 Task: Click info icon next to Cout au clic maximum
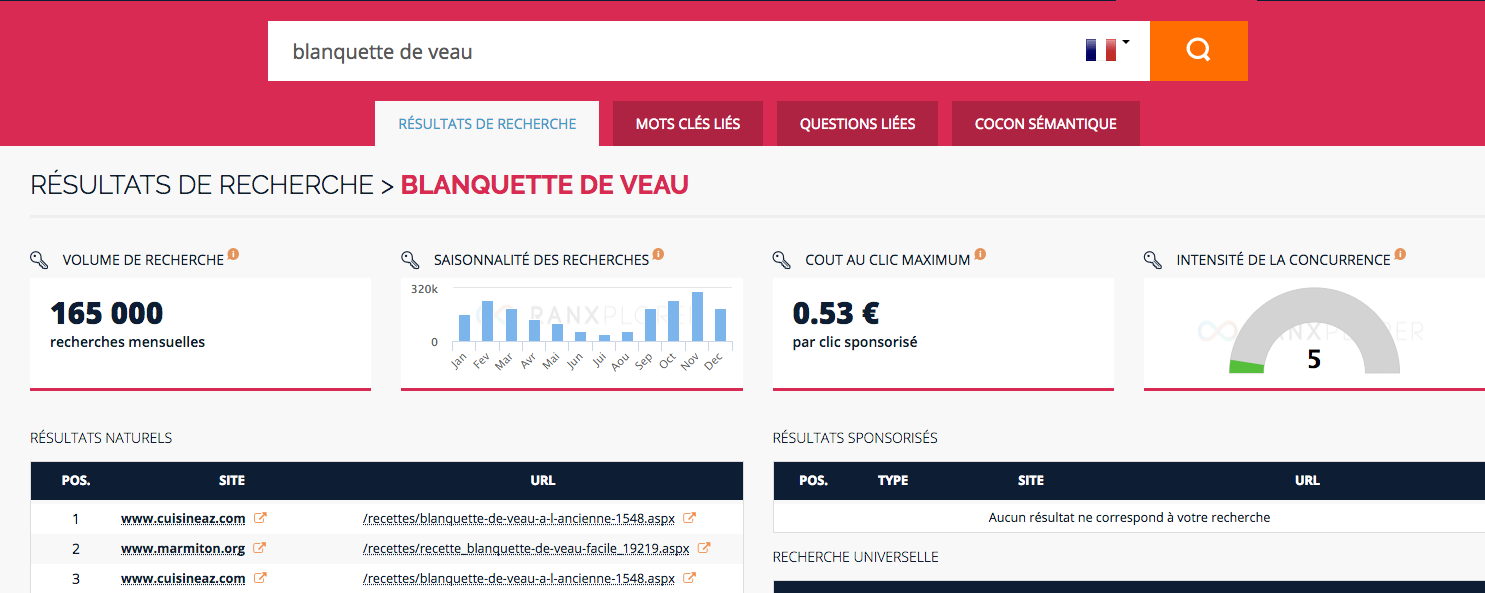[980, 255]
